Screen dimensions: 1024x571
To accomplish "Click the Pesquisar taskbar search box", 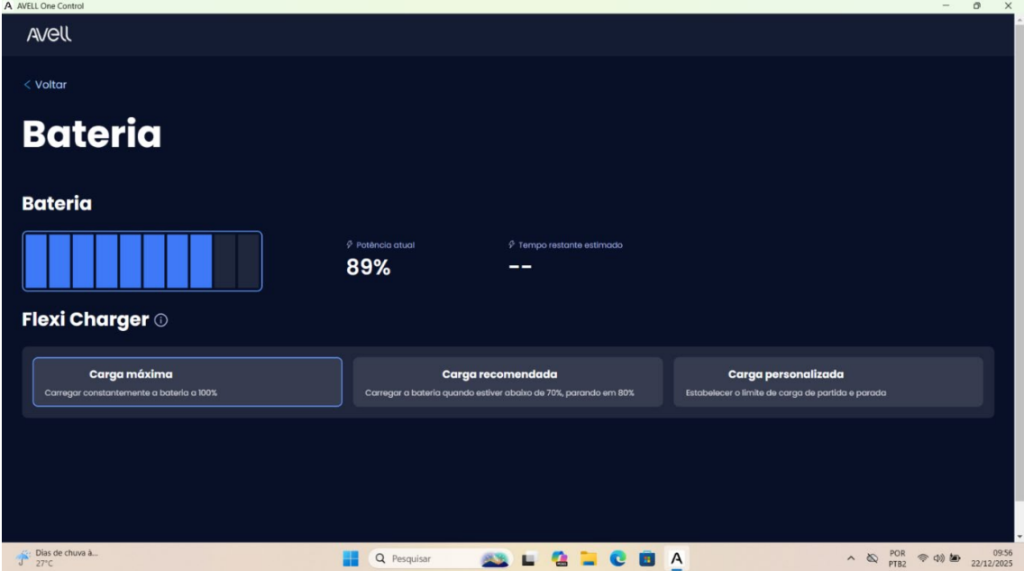I will (x=441, y=559).
